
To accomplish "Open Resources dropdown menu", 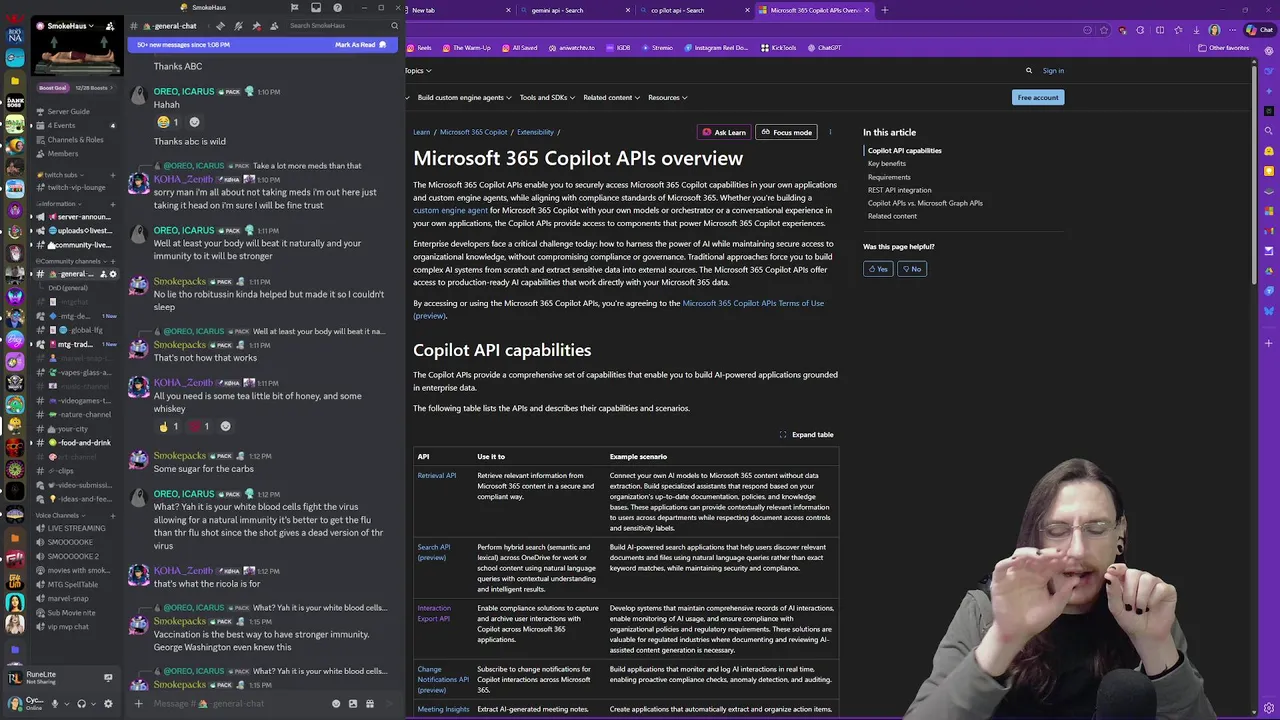I will pyautogui.click(x=667, y=98).
